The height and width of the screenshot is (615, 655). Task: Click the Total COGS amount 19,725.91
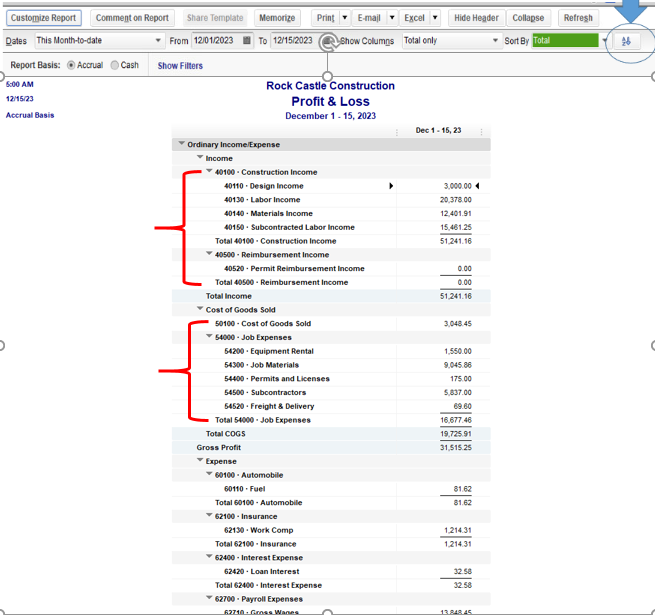click(455, 434)
